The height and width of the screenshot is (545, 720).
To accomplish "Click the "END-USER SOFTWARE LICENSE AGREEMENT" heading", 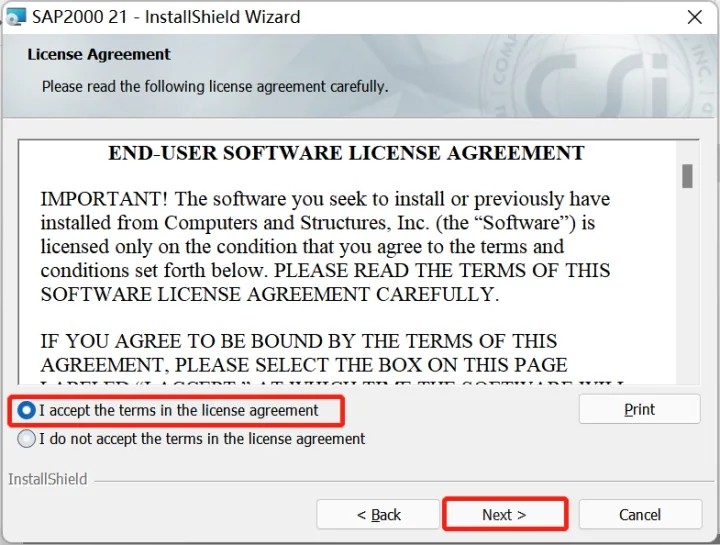I will click(x=346, y=153).
